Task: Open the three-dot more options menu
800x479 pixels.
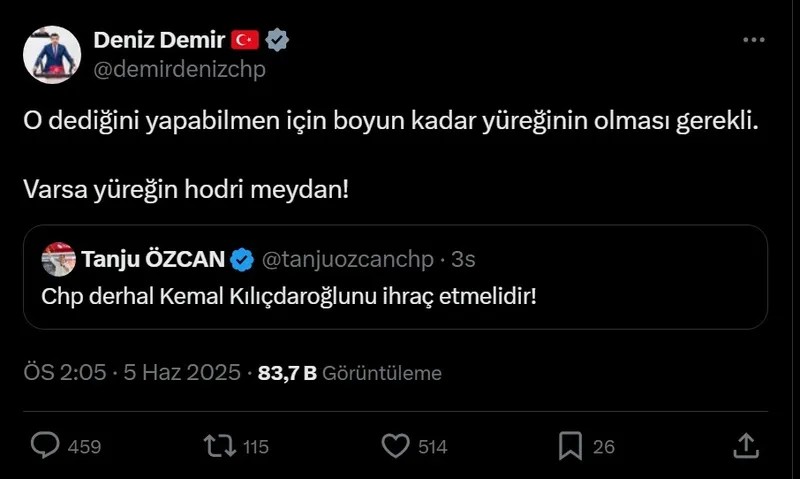Action: [x=753, y=40]
